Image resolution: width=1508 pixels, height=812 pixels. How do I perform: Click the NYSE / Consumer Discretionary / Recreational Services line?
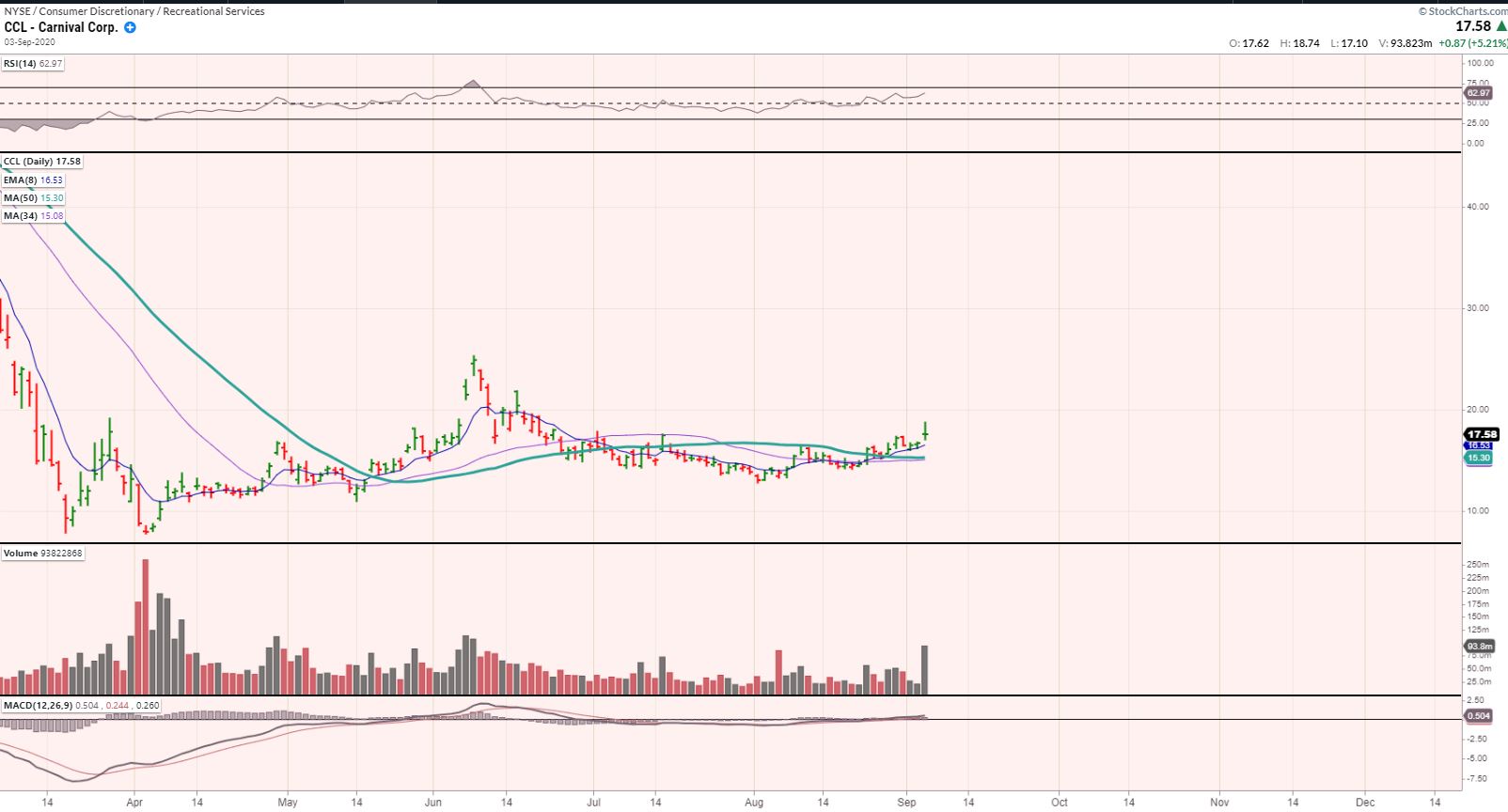point(134,11)
